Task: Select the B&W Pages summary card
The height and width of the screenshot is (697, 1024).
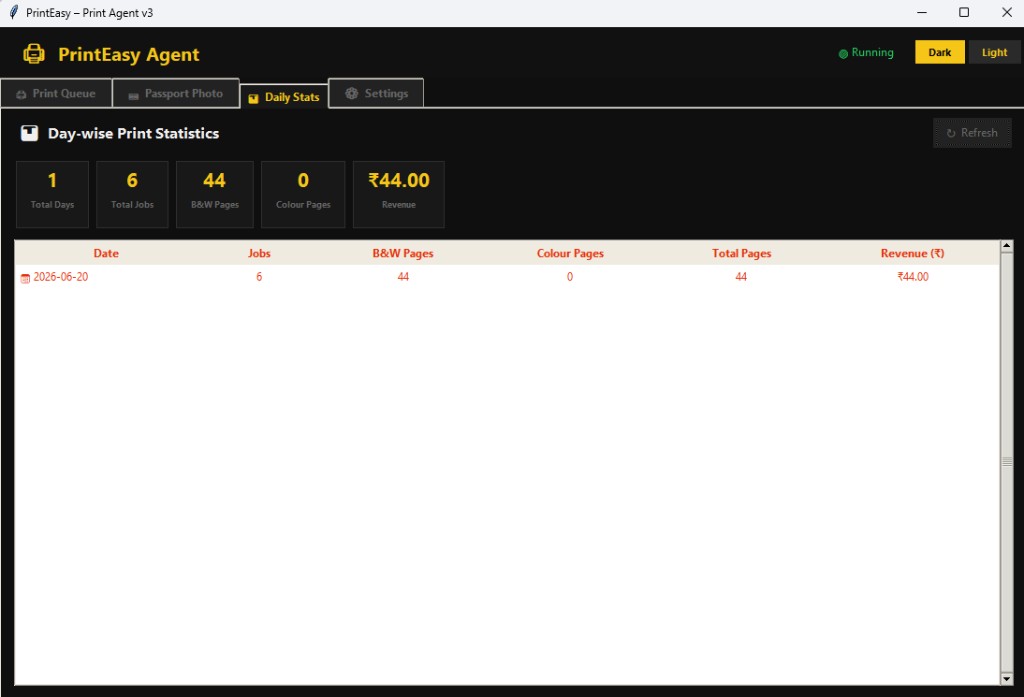Action: coord(215,194)
